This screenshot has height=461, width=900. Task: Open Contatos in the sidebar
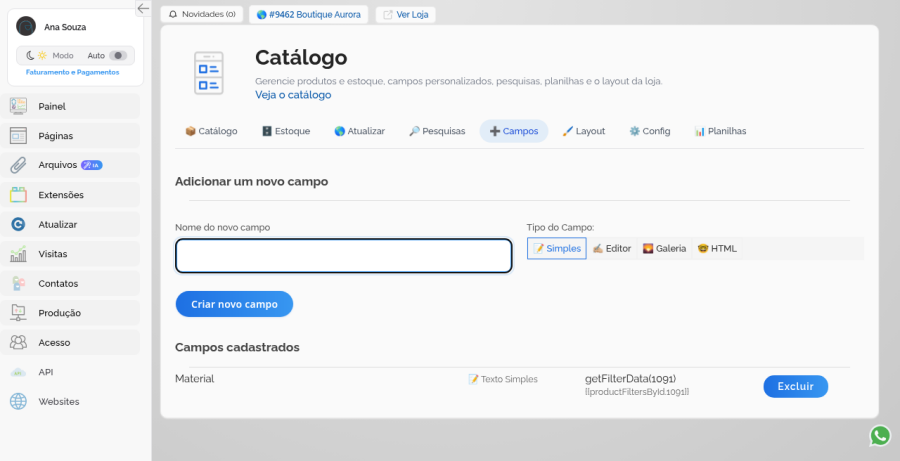tap(70, 284)
